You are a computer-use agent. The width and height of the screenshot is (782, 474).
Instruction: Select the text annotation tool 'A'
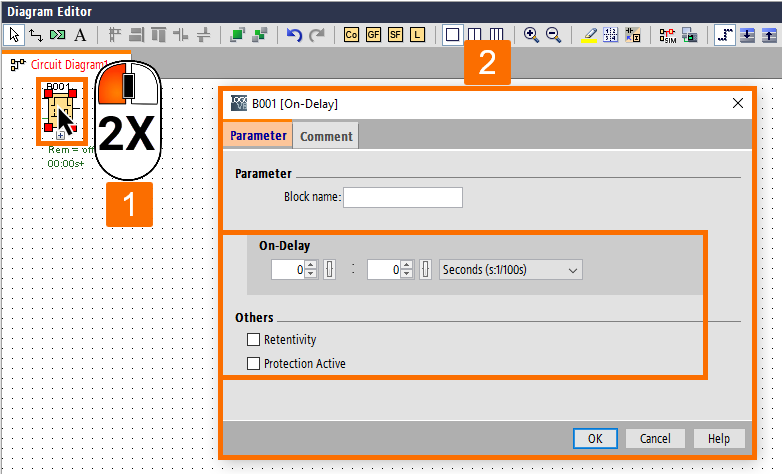pyautogui.click(x=80, y=35)
